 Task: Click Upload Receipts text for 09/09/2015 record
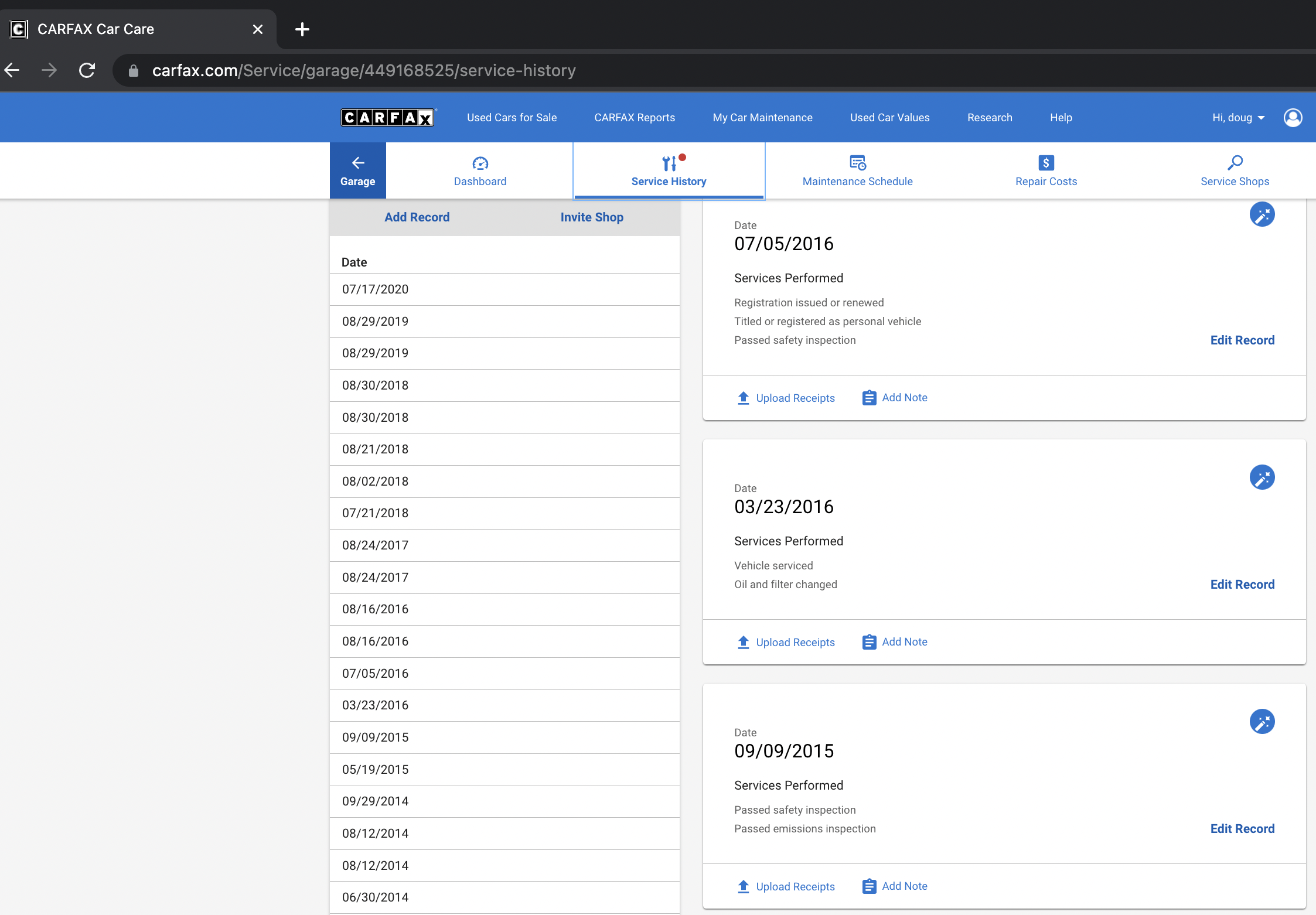click(795, 887)
